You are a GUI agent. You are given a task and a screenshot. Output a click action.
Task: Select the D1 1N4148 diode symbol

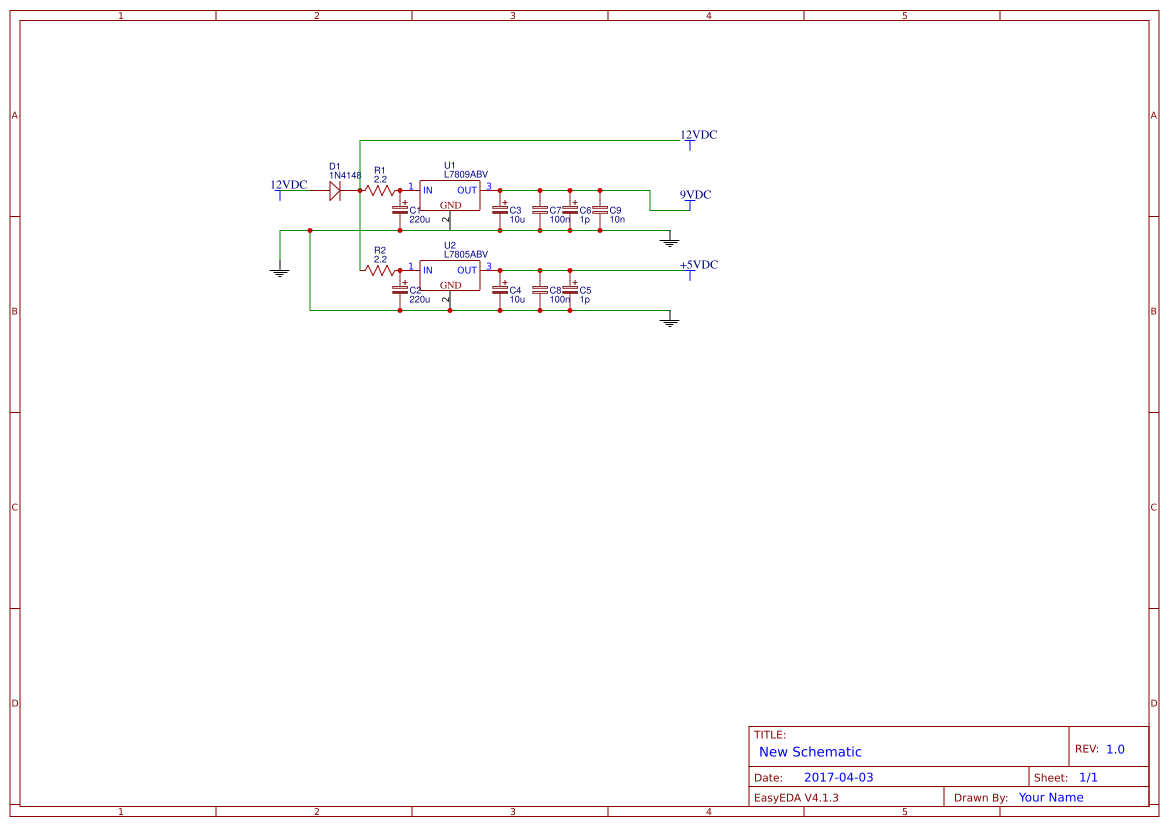(335, 190)
